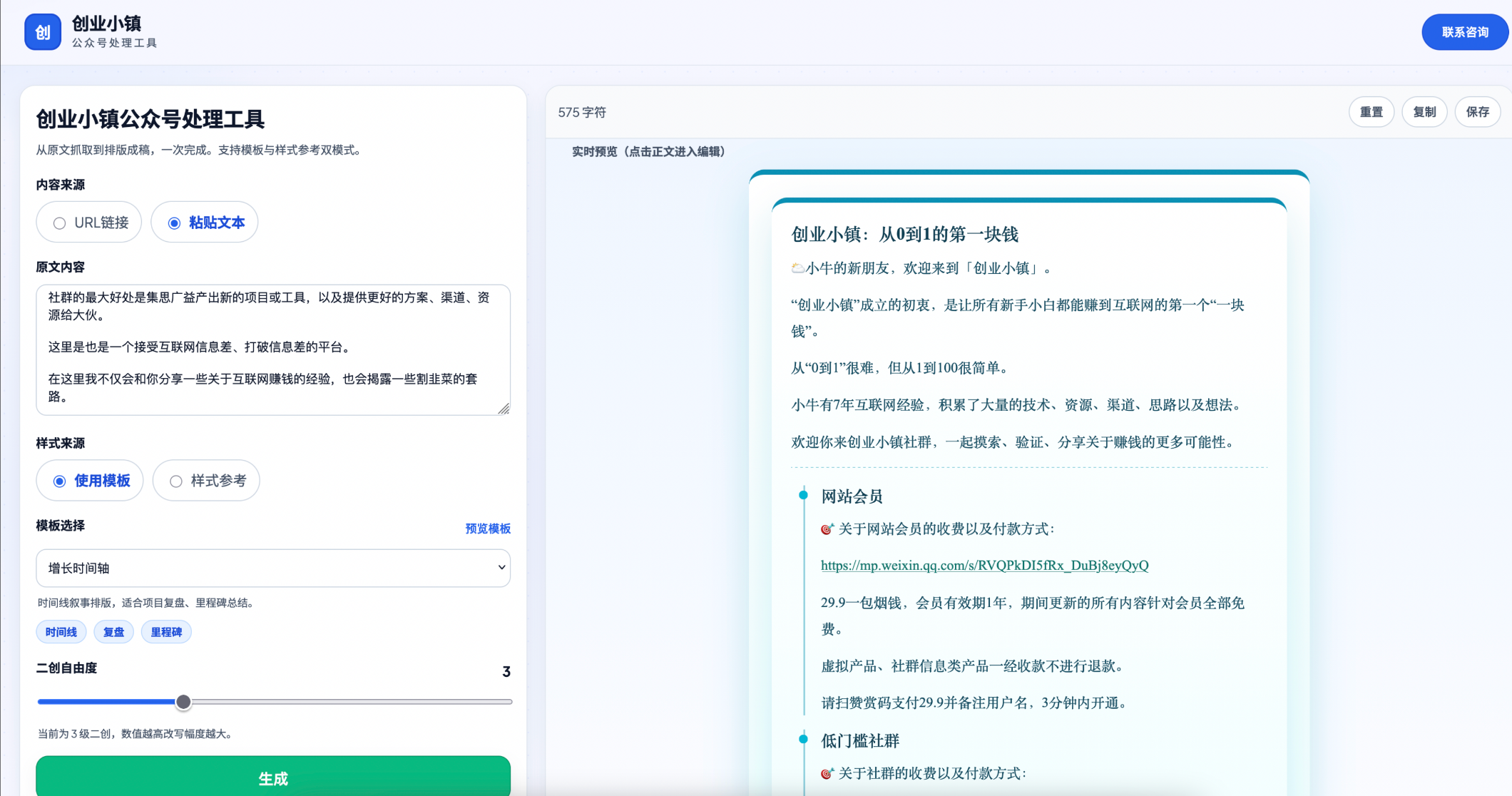Copy result with 复制 button
The width and height of the screenshot is (1512, 796).
[1424, 112]
